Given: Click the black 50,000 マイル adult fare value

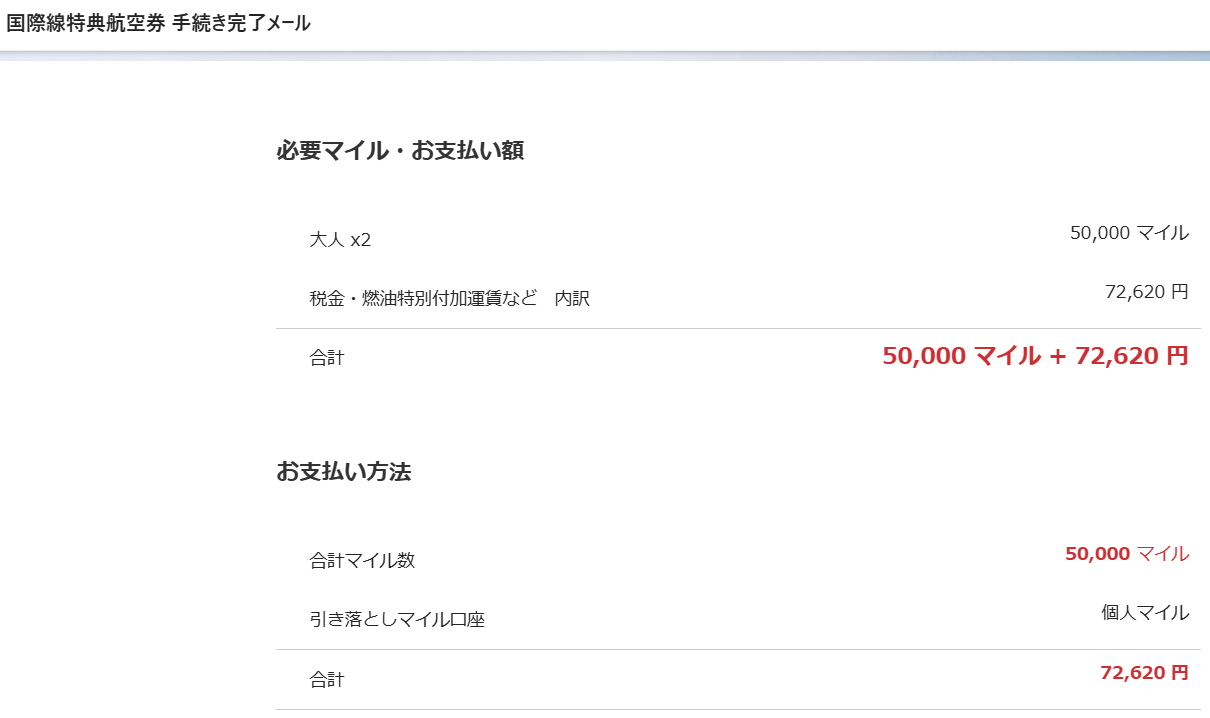Looking at the screenshot, I should [1129, 233].
